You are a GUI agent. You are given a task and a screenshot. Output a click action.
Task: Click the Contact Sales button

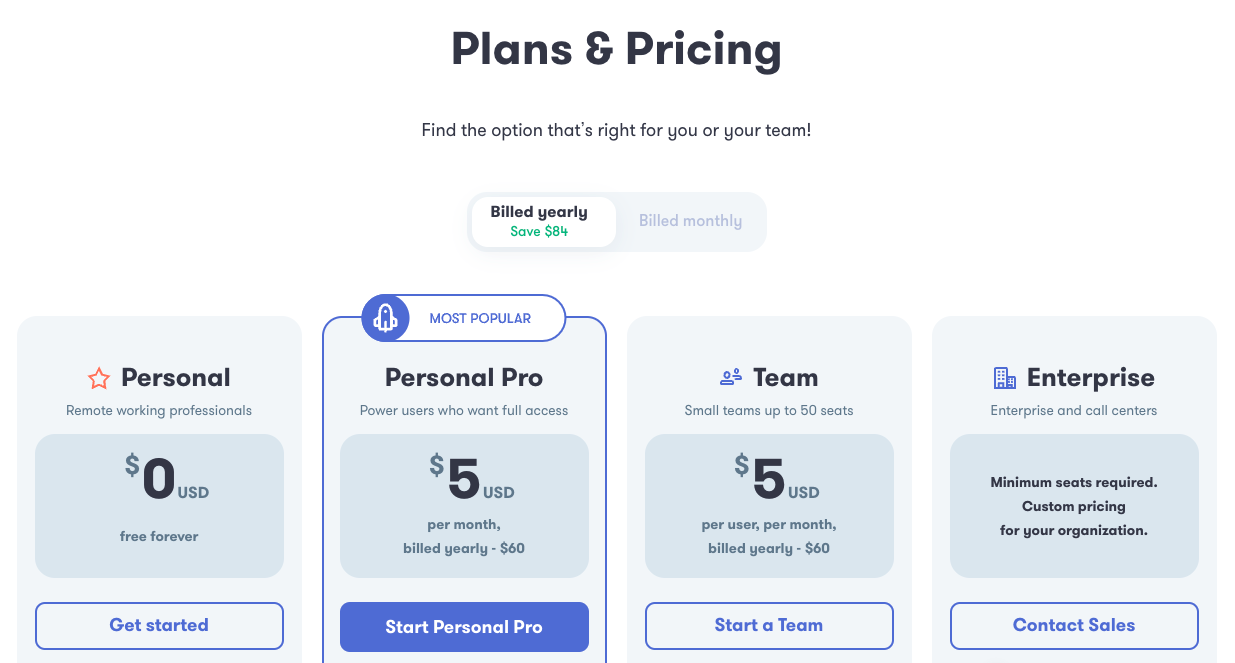pos(1074,626)
